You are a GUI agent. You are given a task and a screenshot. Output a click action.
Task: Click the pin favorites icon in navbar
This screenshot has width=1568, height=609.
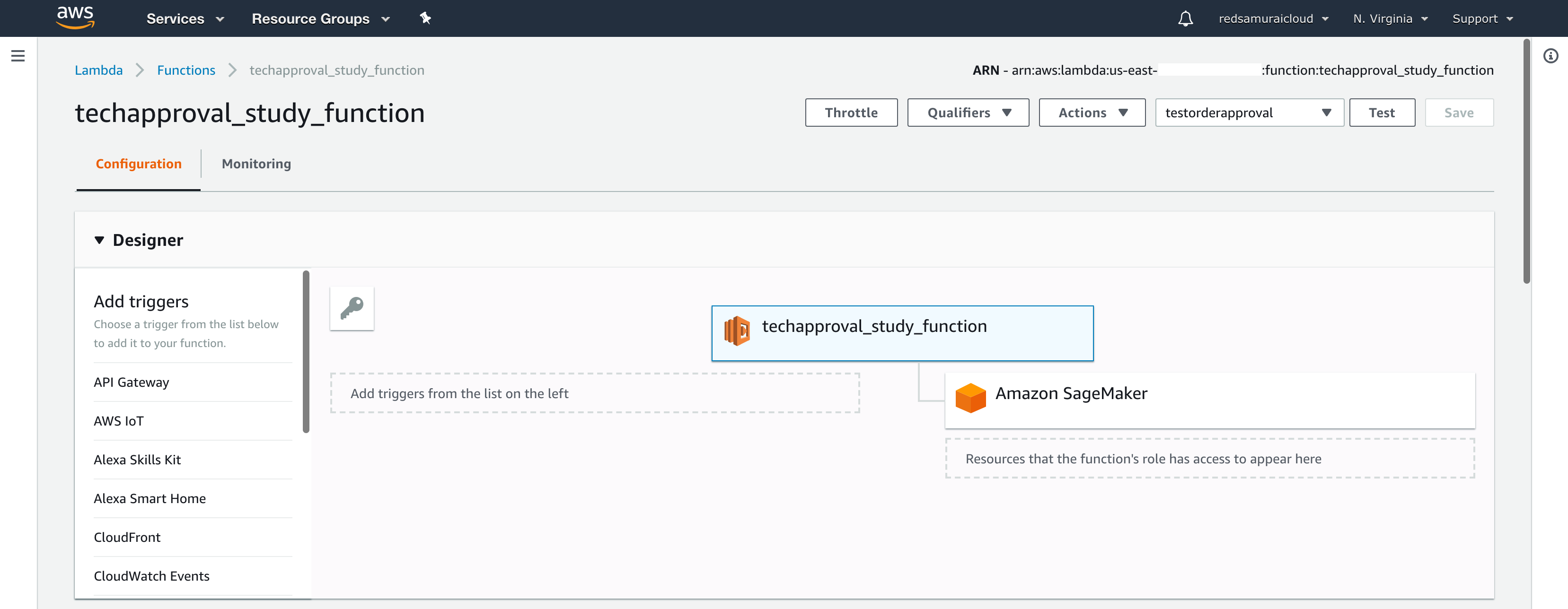point(425,18)
